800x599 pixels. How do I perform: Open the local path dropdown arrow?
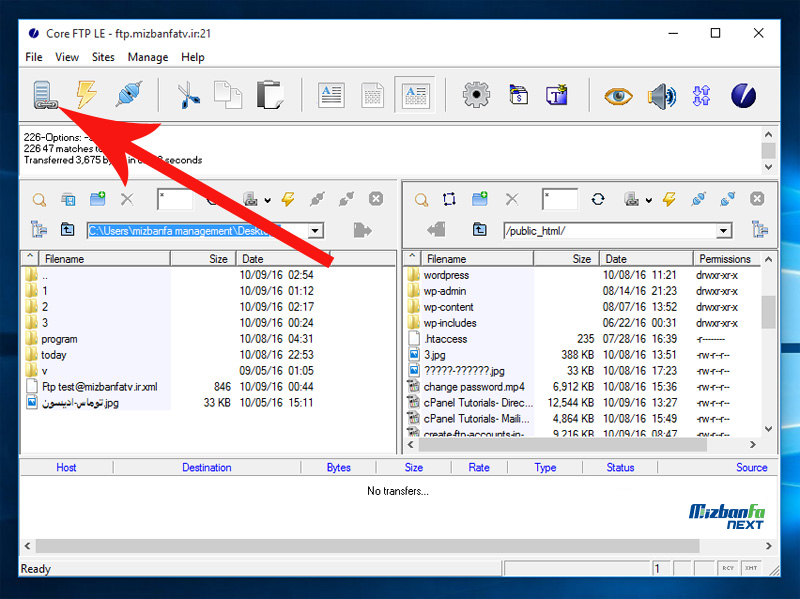pos(315,231)
